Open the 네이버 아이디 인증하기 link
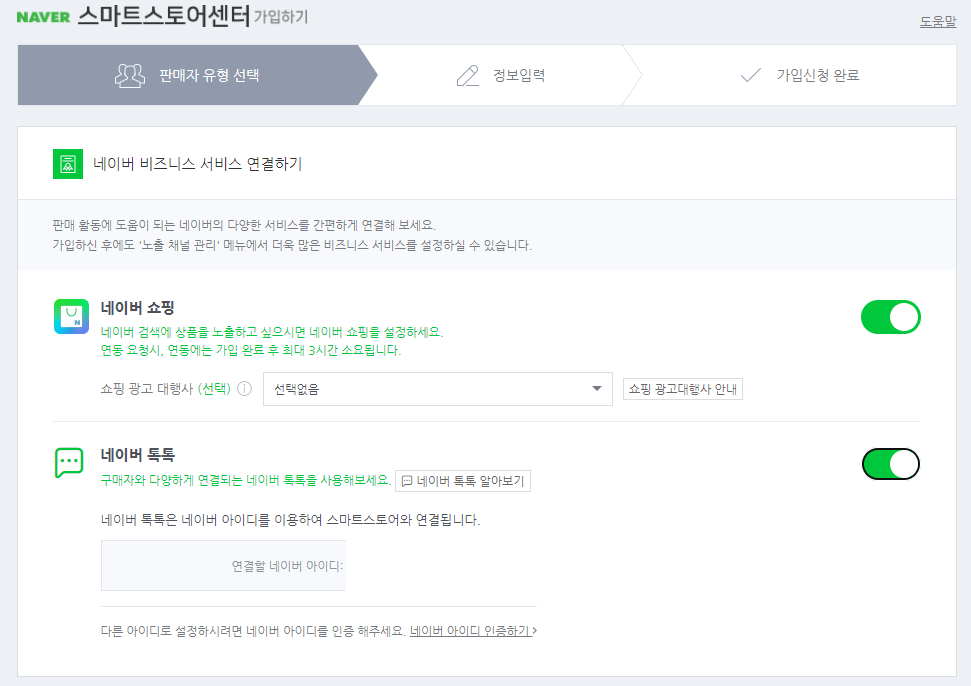This screenshot has width=971, height=686. 473,631
